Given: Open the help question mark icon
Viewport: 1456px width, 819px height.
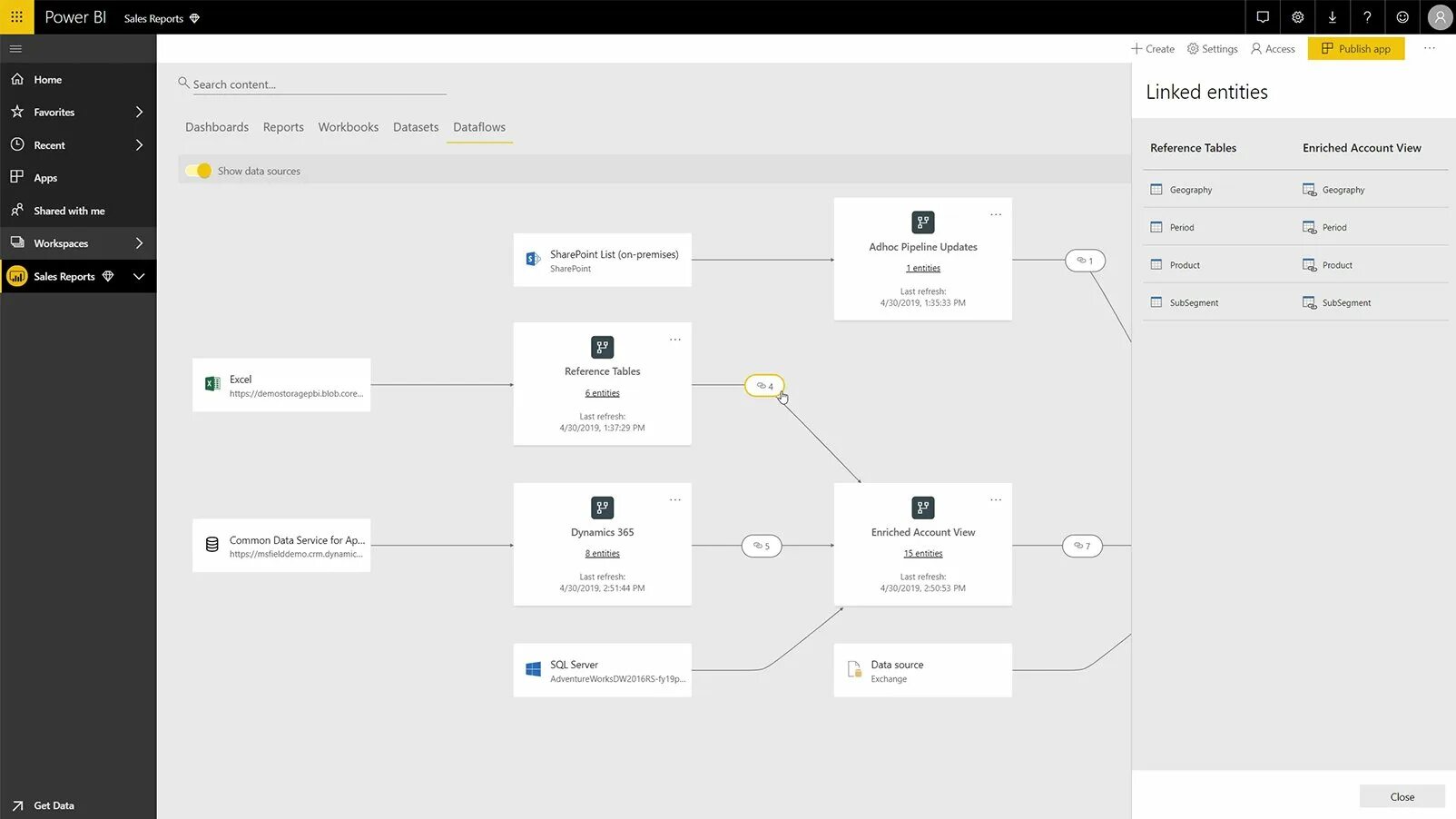Looking at the screenshot, I should [x=1367, y=17].
